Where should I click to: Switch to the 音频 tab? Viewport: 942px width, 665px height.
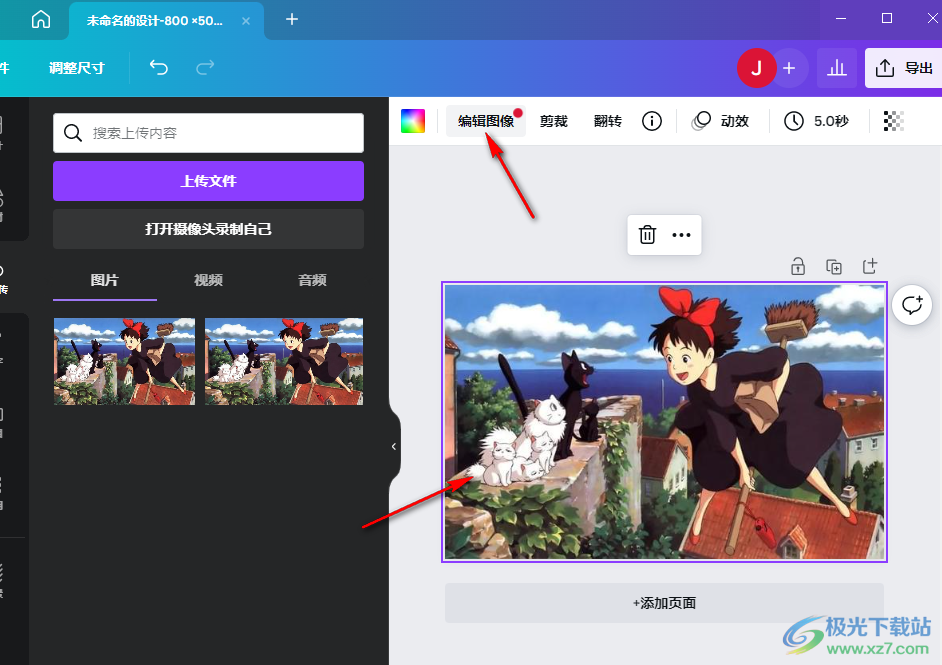point(312,280)
